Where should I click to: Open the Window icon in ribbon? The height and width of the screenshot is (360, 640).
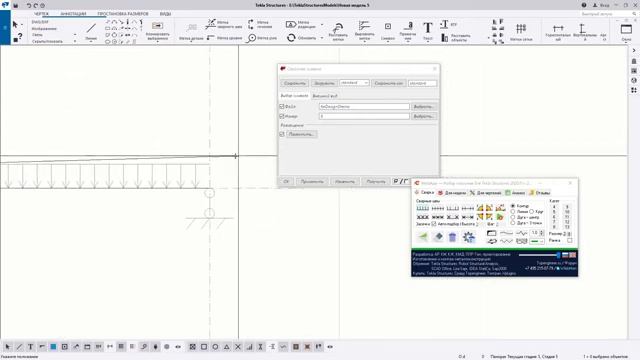(626, 29)
